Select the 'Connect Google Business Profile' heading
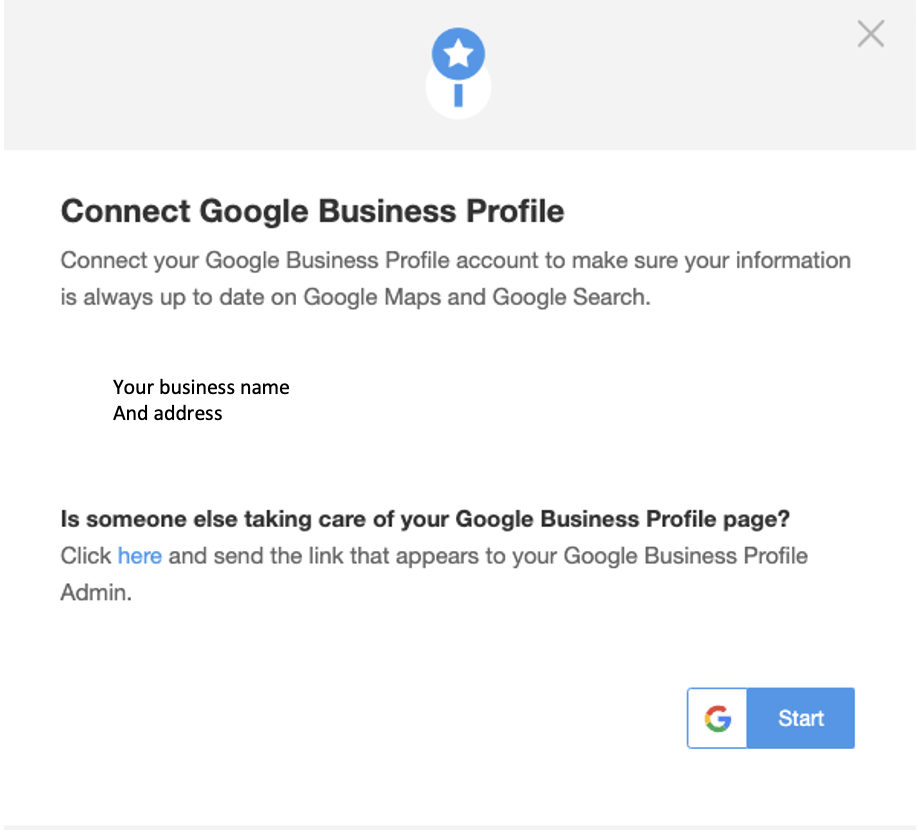The image size is (918, 834). (x=312, y=211)
